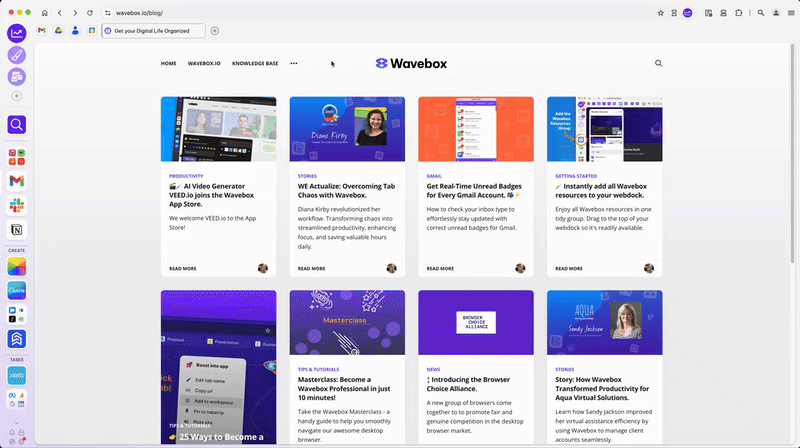800x448 pixels.
Task: Open the pinned Google Calendar tab
Action: tap(92, 31)
